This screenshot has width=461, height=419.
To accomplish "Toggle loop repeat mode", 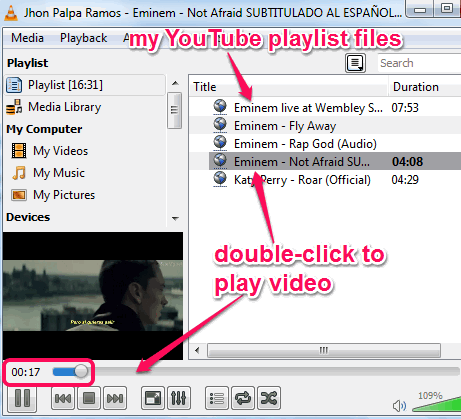I will (x=243, y=398).
